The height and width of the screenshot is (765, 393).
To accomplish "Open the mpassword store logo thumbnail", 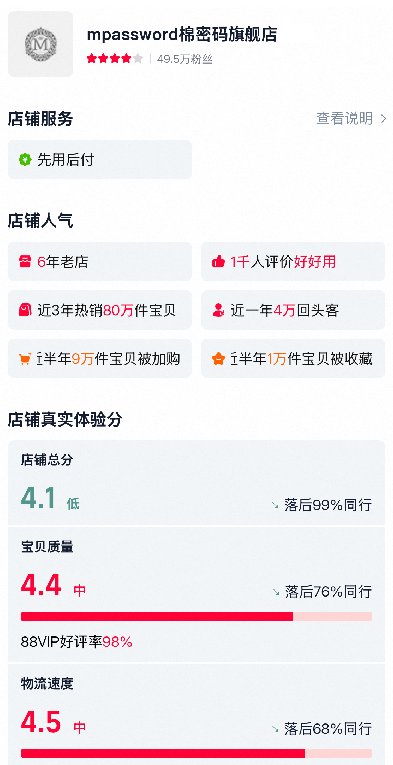I will [x=40, y=44].
